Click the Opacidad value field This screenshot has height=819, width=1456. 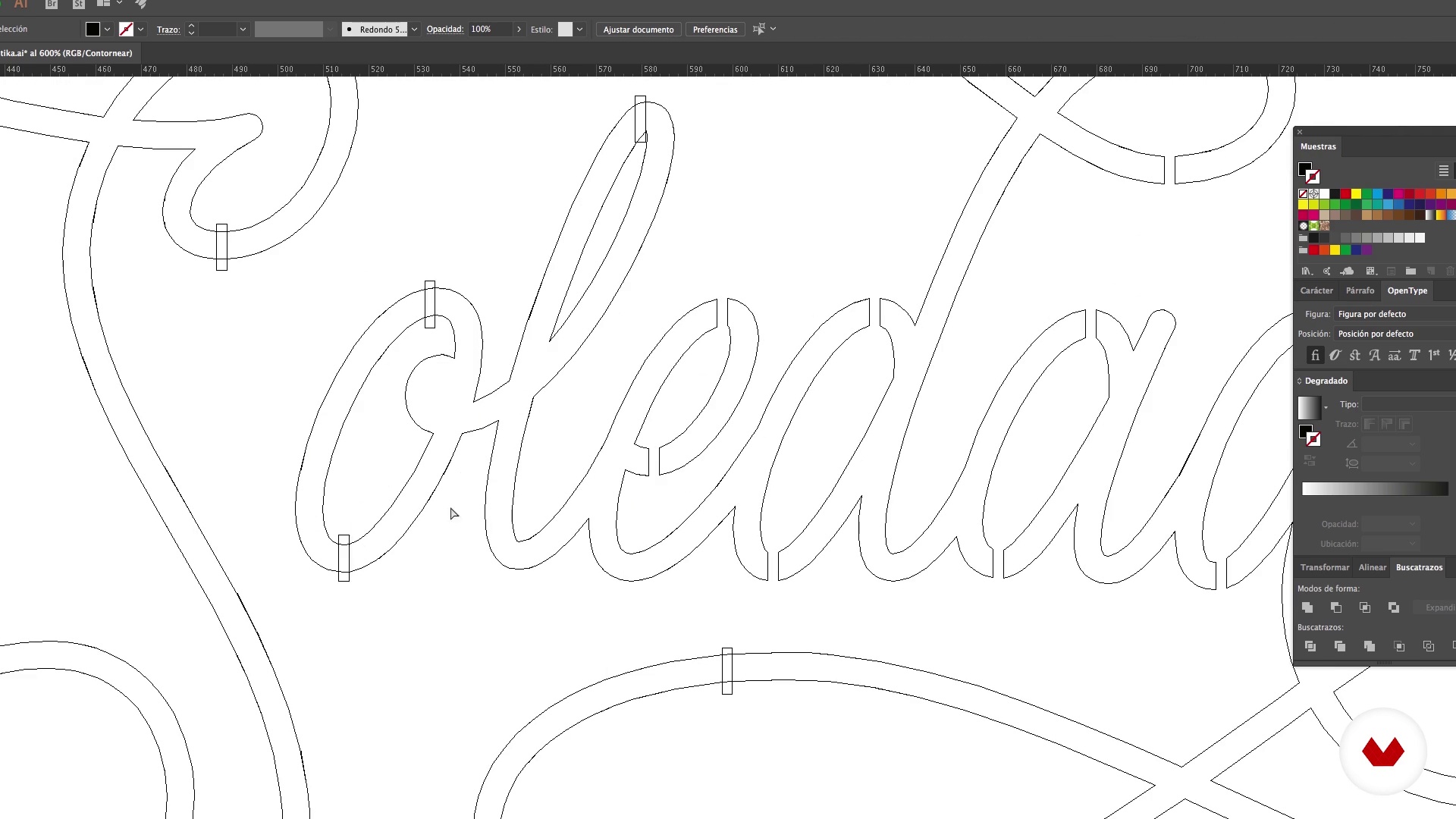[489, 30]
